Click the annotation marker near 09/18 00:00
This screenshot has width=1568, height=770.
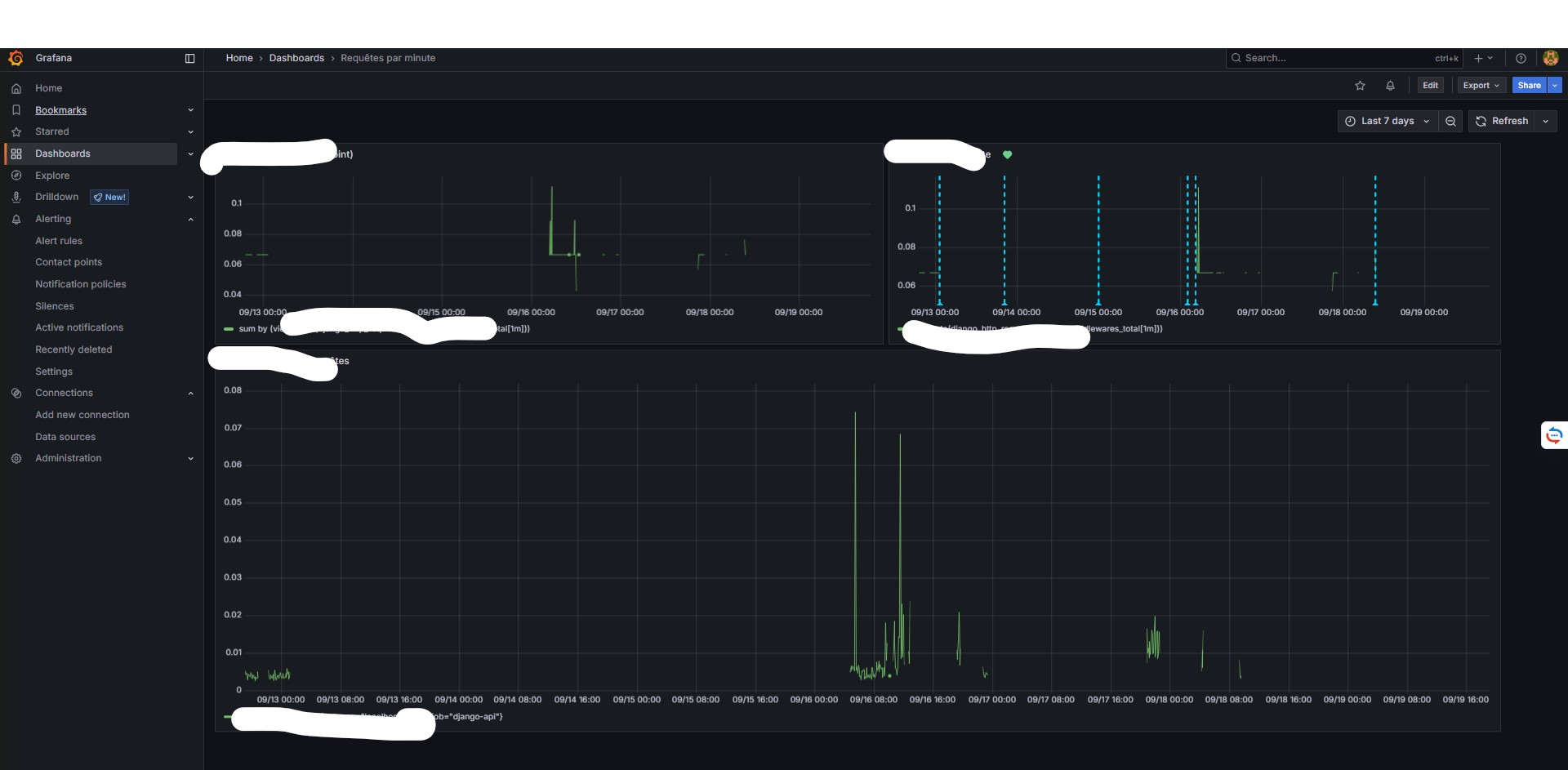(1375, 303)
